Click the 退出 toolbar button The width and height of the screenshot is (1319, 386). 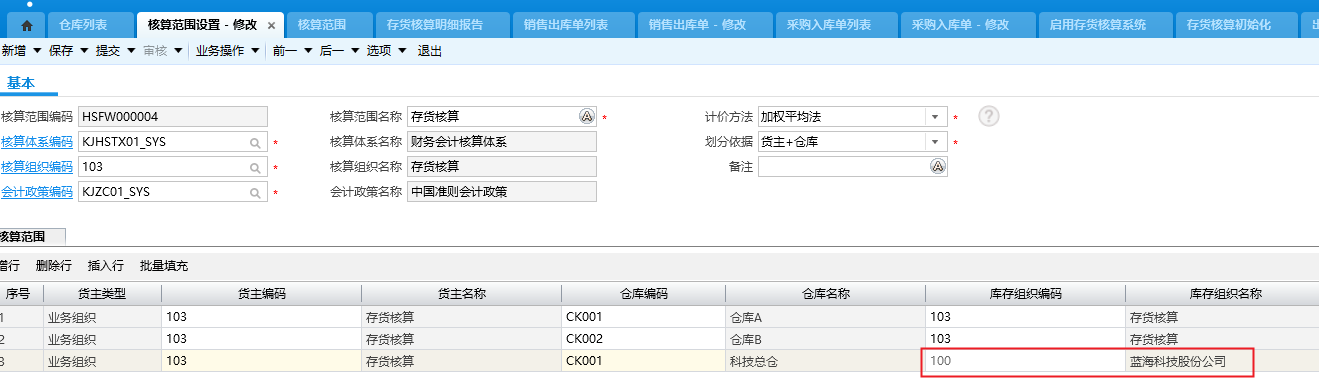coord(430,51)
